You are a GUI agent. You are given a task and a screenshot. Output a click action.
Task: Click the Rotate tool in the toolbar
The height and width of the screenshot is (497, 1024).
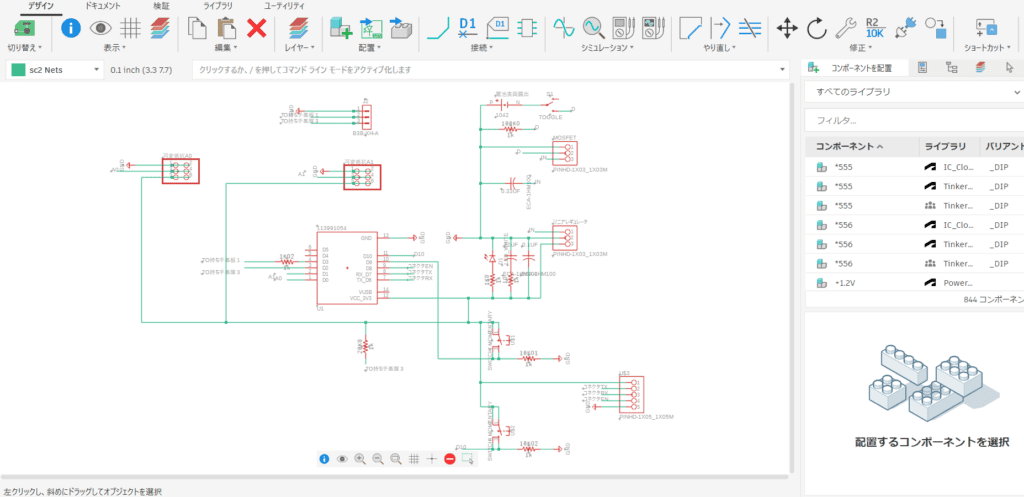[x=816, y=27]
